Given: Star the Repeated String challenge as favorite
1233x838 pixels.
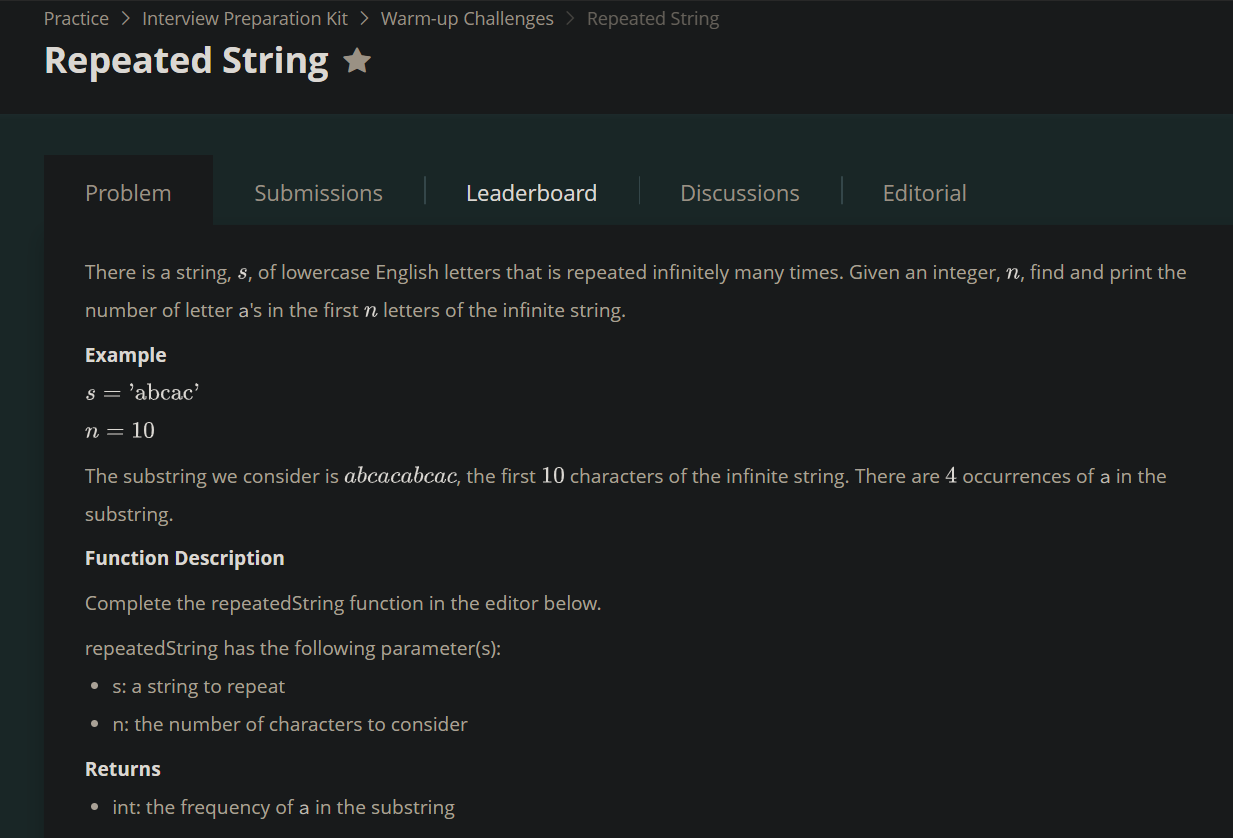Looking at the screenshot, I should [x=357, y=62].
